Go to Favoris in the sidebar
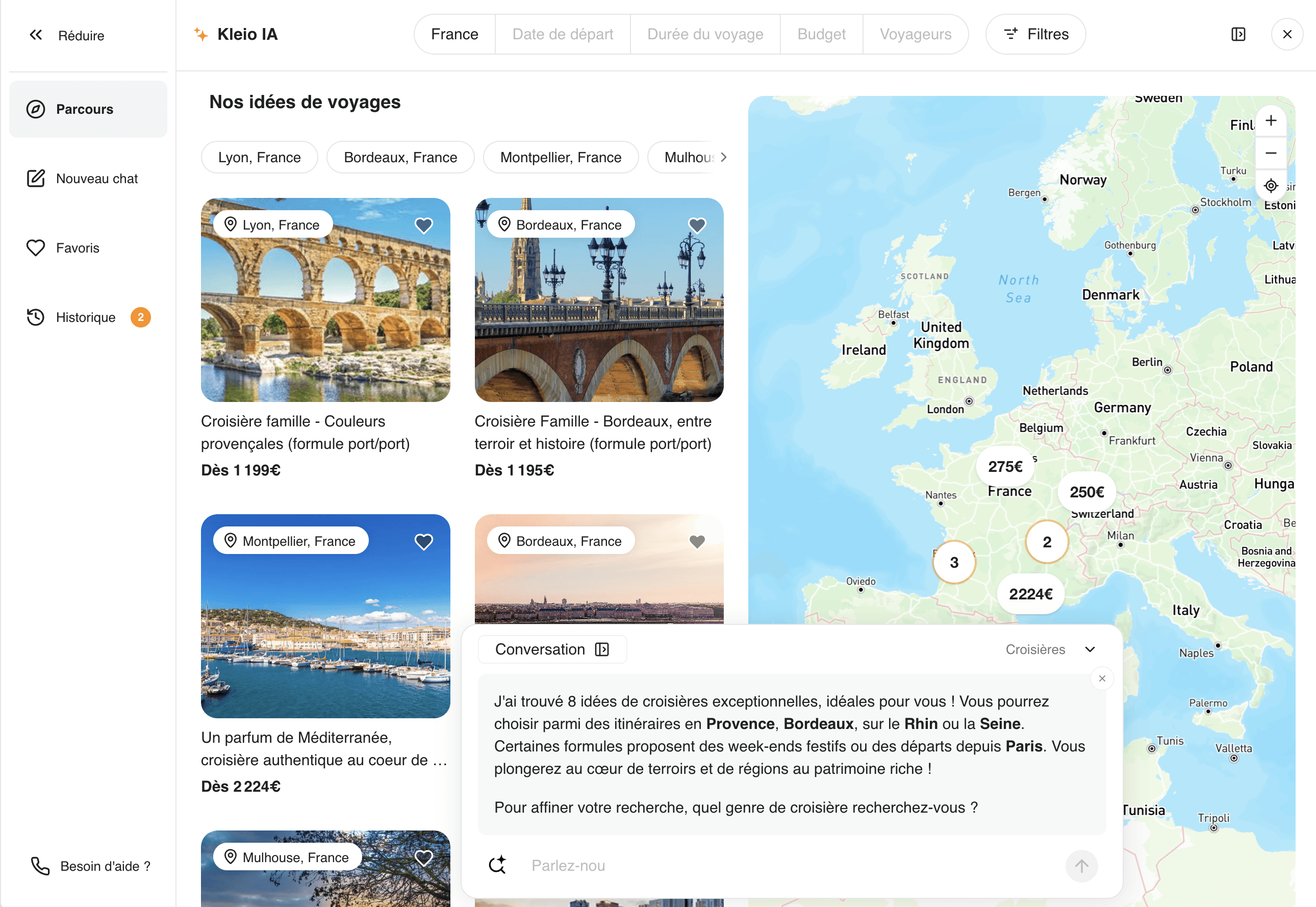Screen dimensions: 1316x907 click(x=78, y=248)
